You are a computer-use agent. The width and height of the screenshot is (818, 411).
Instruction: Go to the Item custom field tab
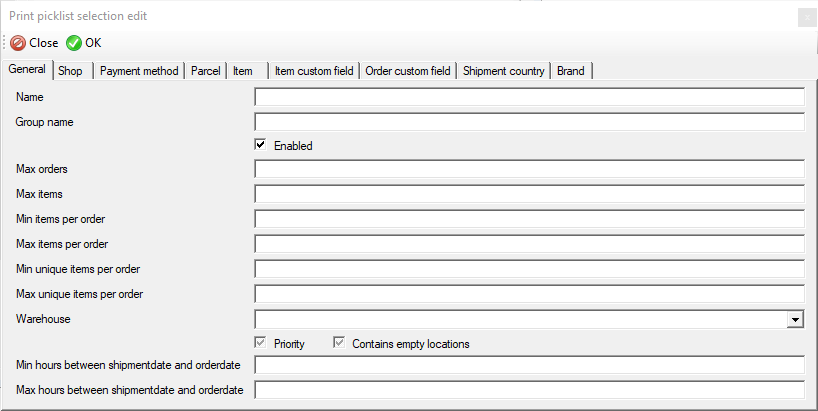pos(314,71)
